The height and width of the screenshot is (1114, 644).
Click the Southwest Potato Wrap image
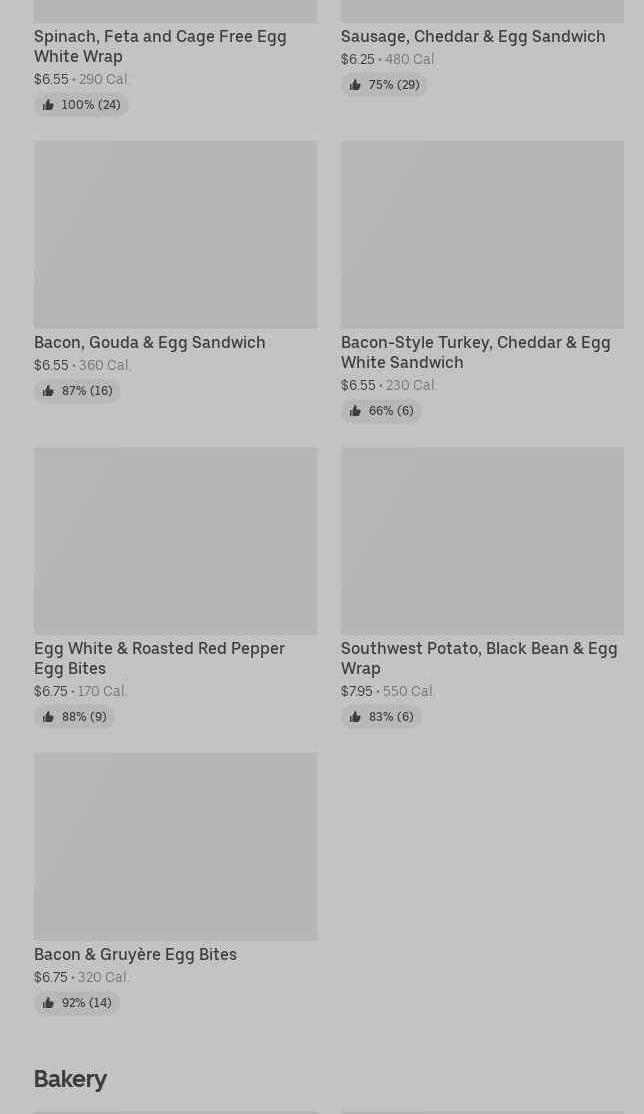coord(482,540)
